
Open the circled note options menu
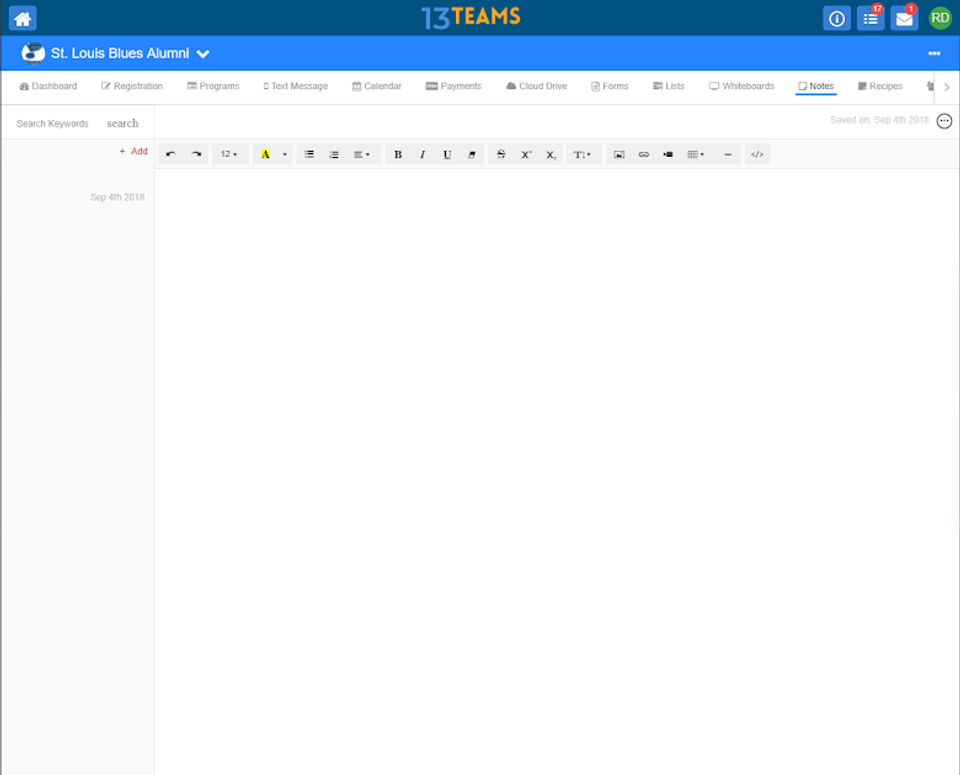(944, 121)
